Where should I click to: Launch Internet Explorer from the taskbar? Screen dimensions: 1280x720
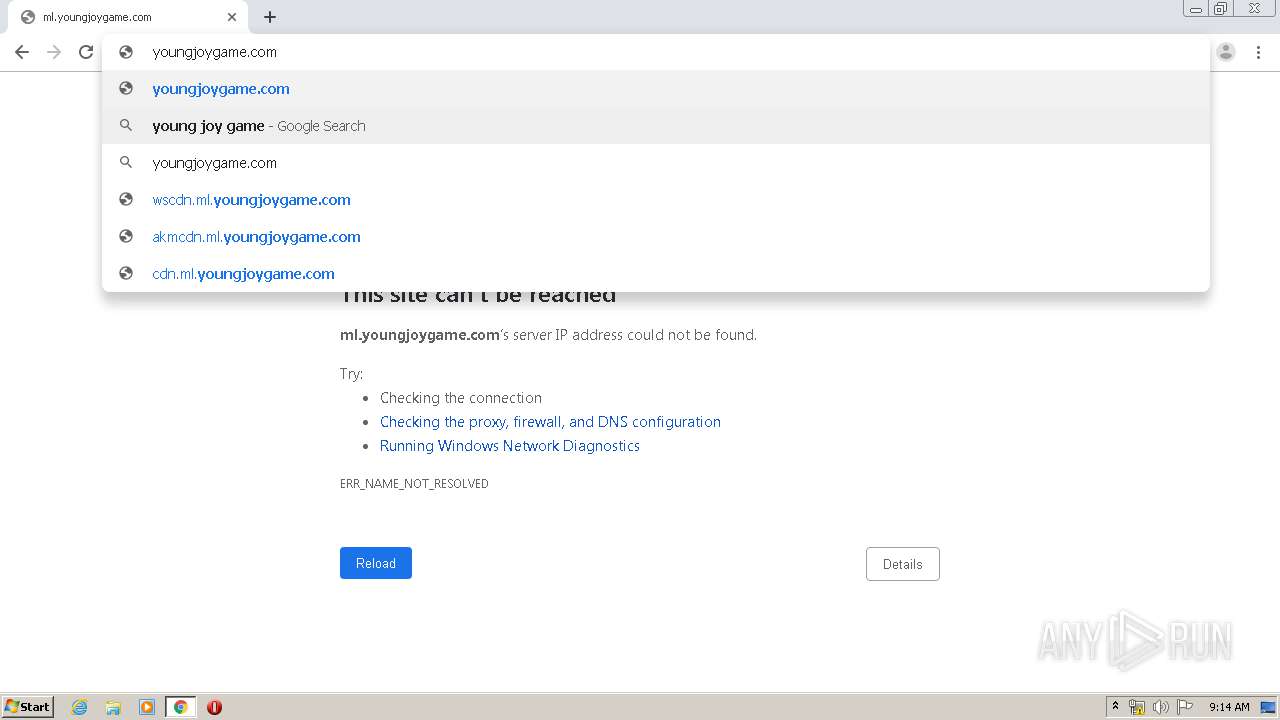80,707
